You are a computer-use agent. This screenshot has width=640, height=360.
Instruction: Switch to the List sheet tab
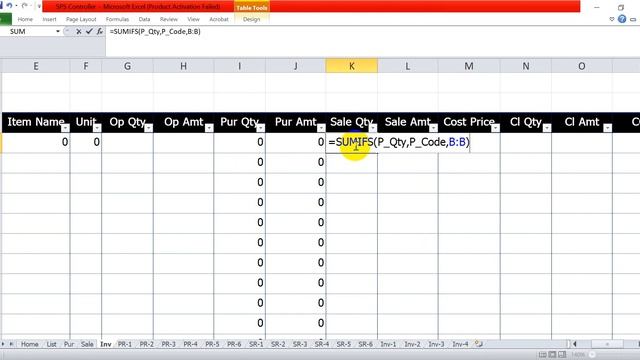(51, 344)
